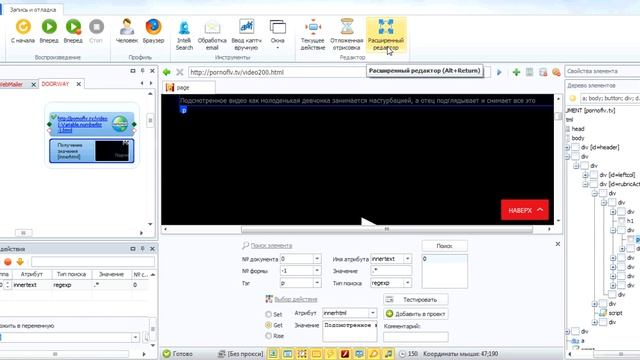Screen dimensions: 640x360
Task: Click the Текущее действие editor icon
Action: click(313, 28)
